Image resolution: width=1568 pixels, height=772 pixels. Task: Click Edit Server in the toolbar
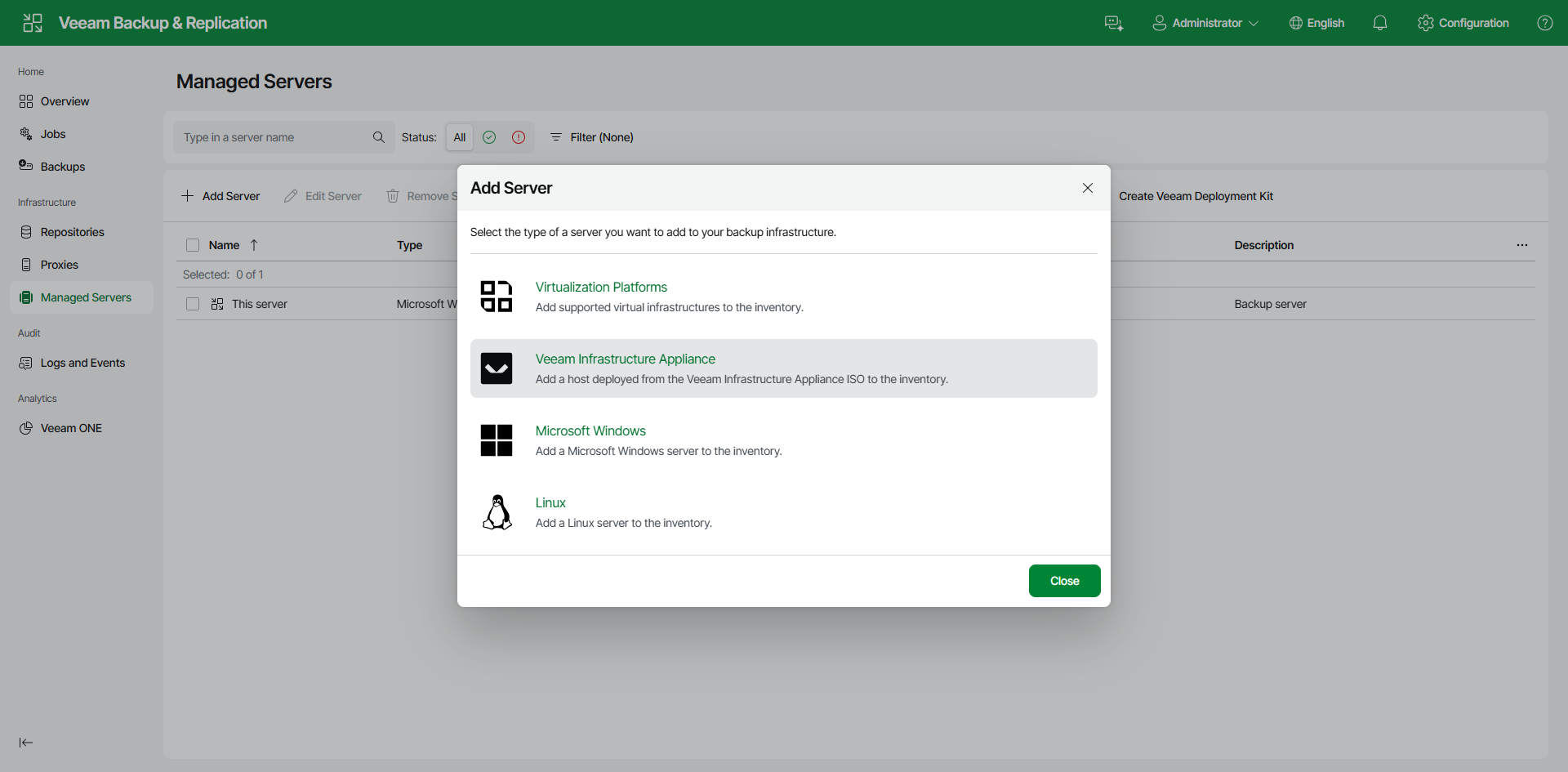coord(323,196)
